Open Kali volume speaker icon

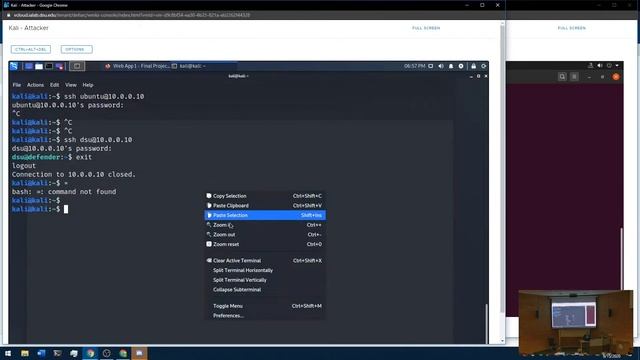(x=441, y=66)
